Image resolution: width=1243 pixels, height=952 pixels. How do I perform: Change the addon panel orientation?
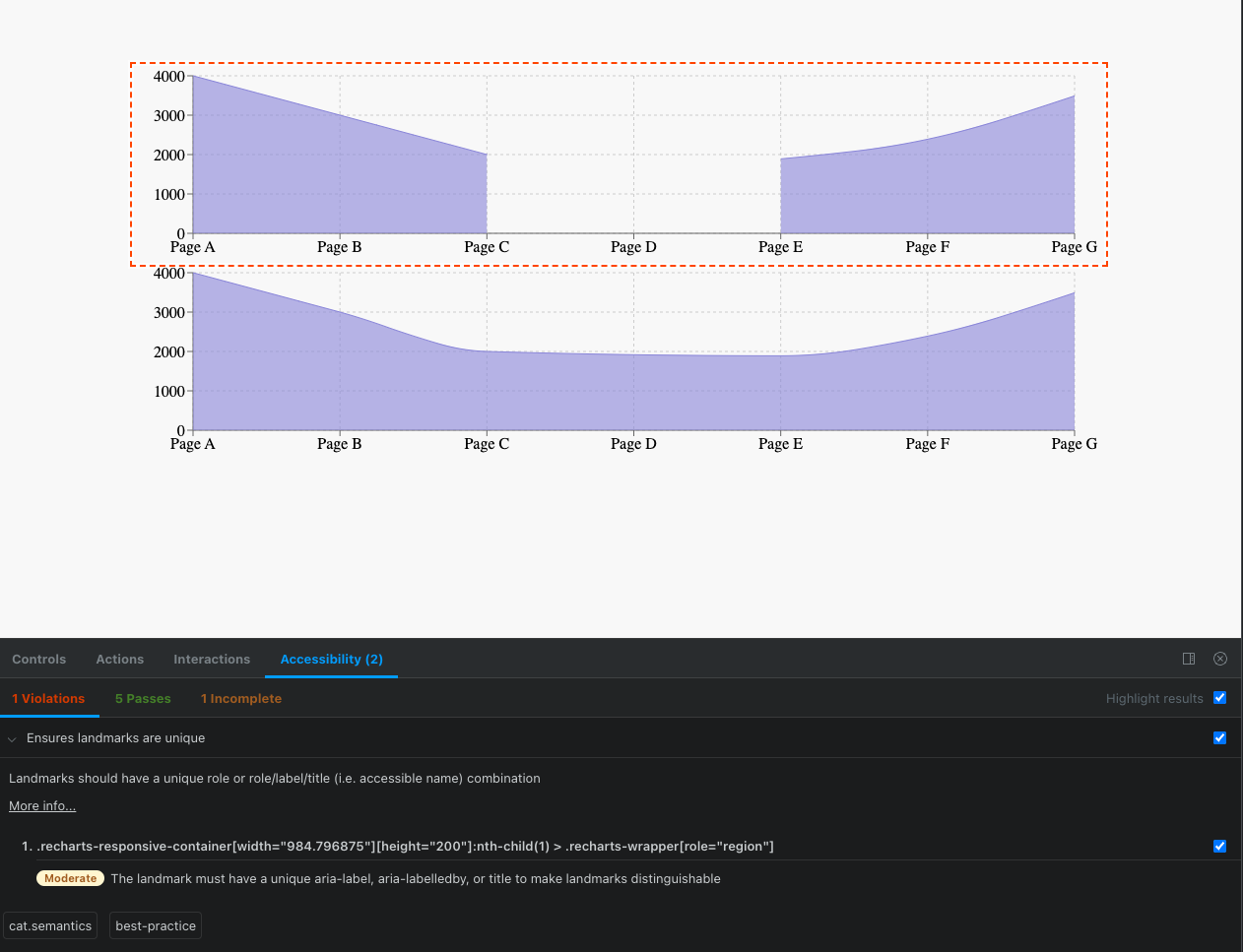pos(1189,659)
